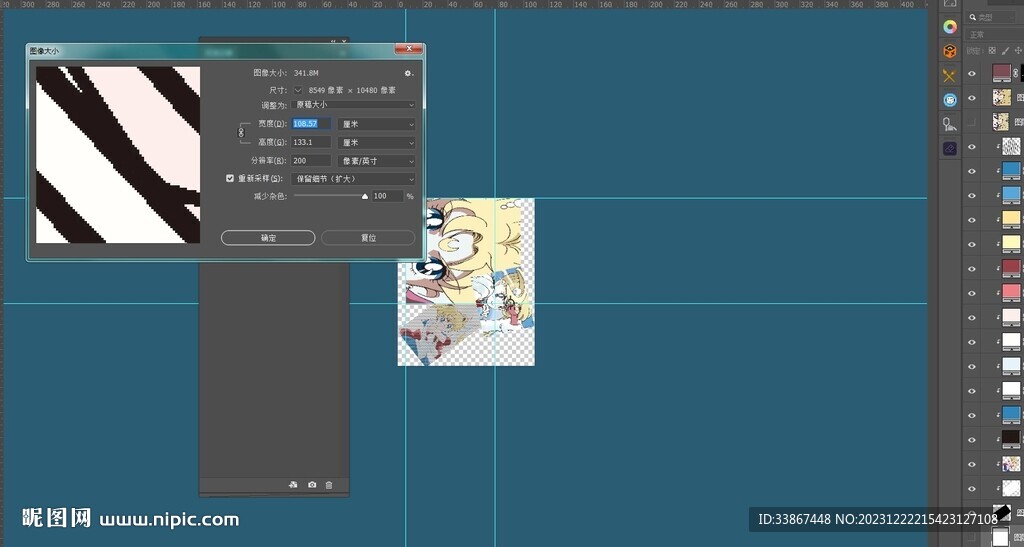Create new snapshot with camera icon
Viewport: 1024px width, 547px height.
point(312,485)
